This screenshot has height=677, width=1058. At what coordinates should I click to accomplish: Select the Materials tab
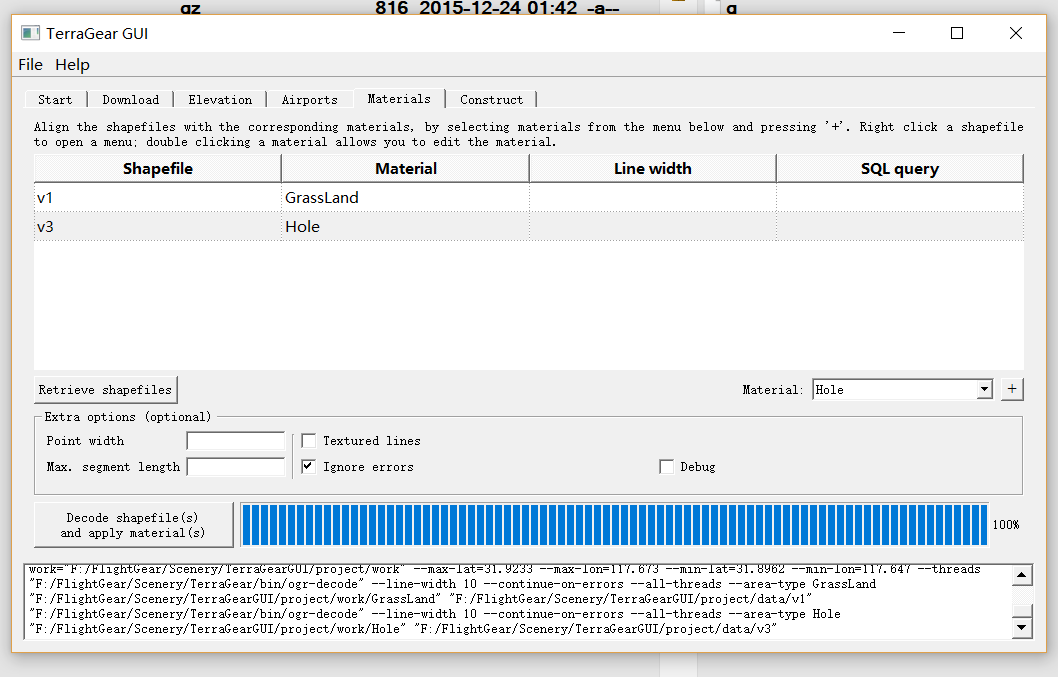(x=399, y=99)
